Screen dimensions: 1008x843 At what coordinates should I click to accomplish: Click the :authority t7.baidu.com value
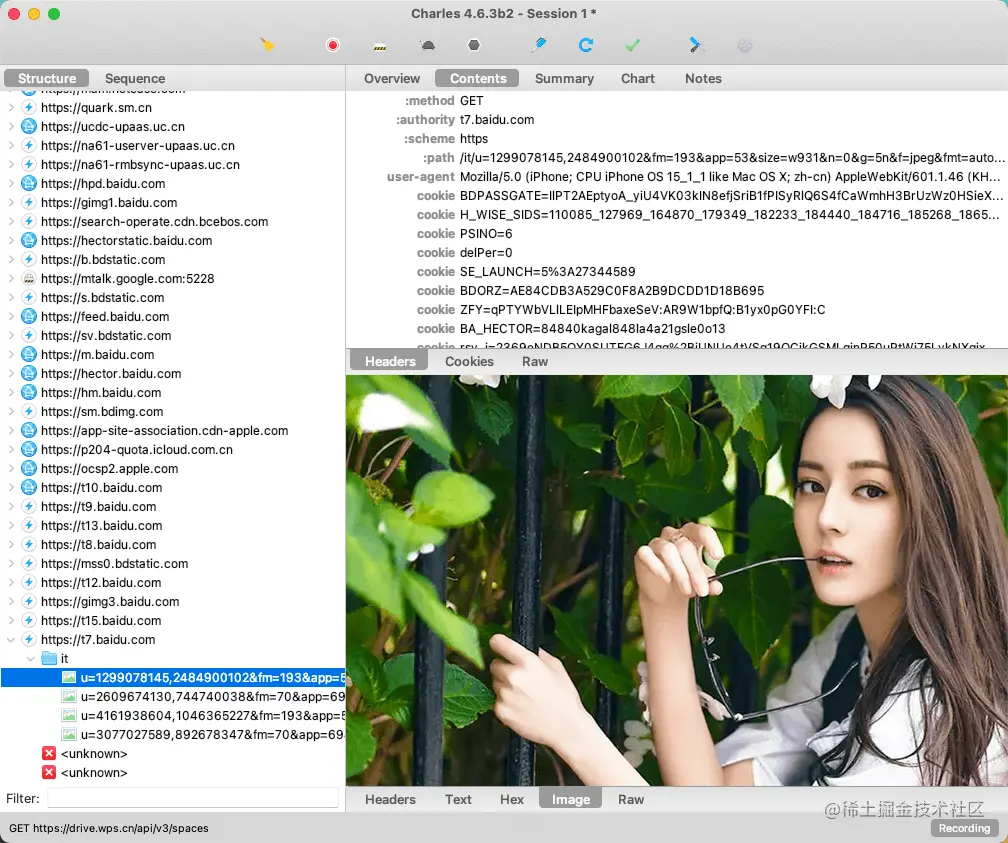click(497, 120)
